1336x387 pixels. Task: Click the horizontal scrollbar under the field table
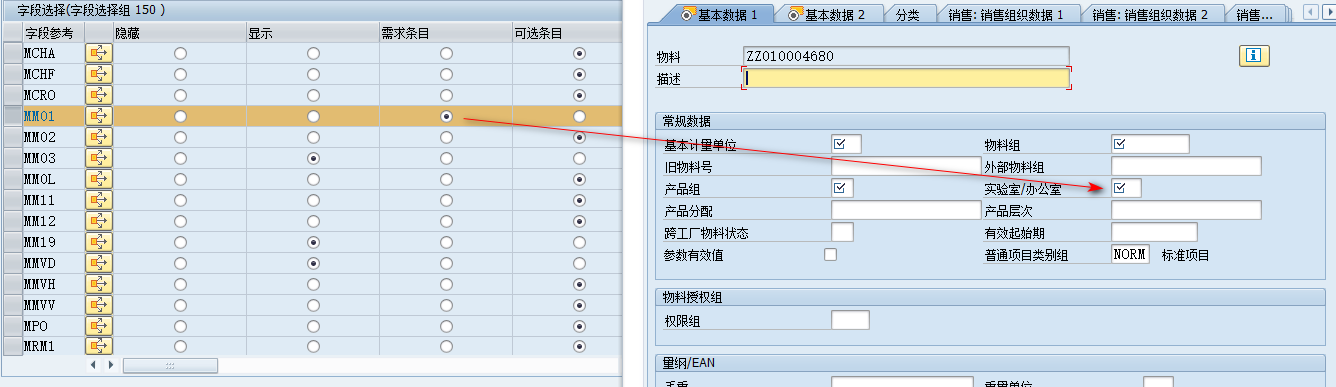170,366
